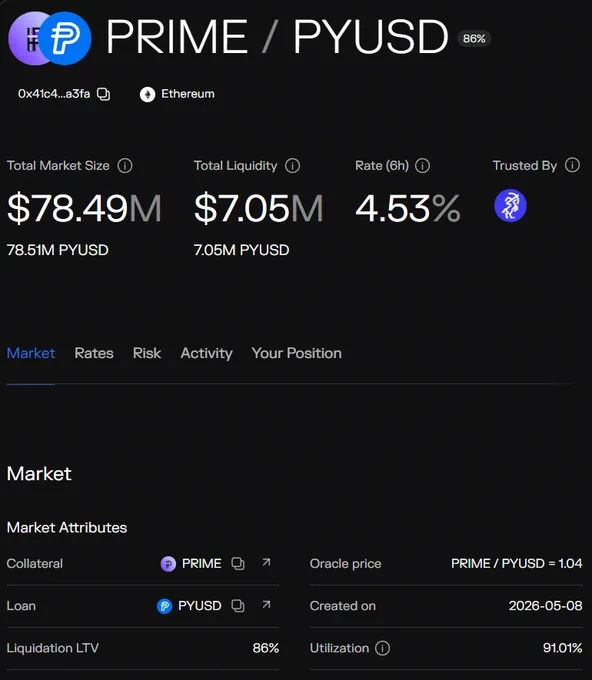The image size is (592, 680).
Task: Switch to the Market tab
Action: coord(31,353)
